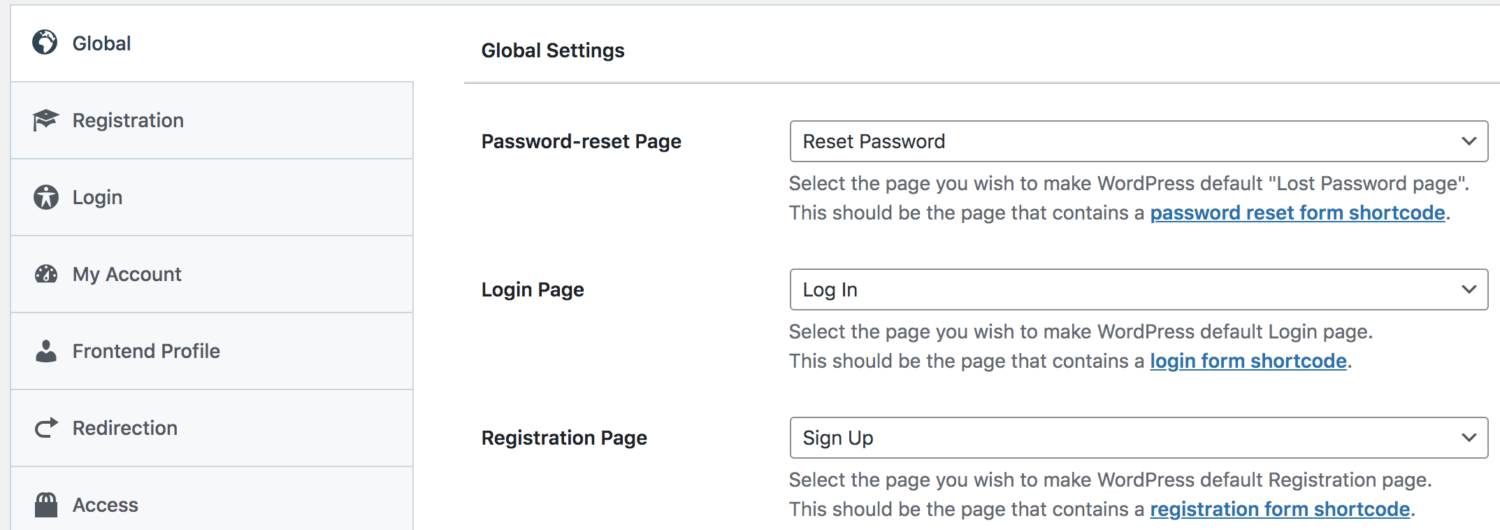This screenshot has width=1500, height=530.
Task: Open the login form shortcode link
Action: pos(1248,361)
